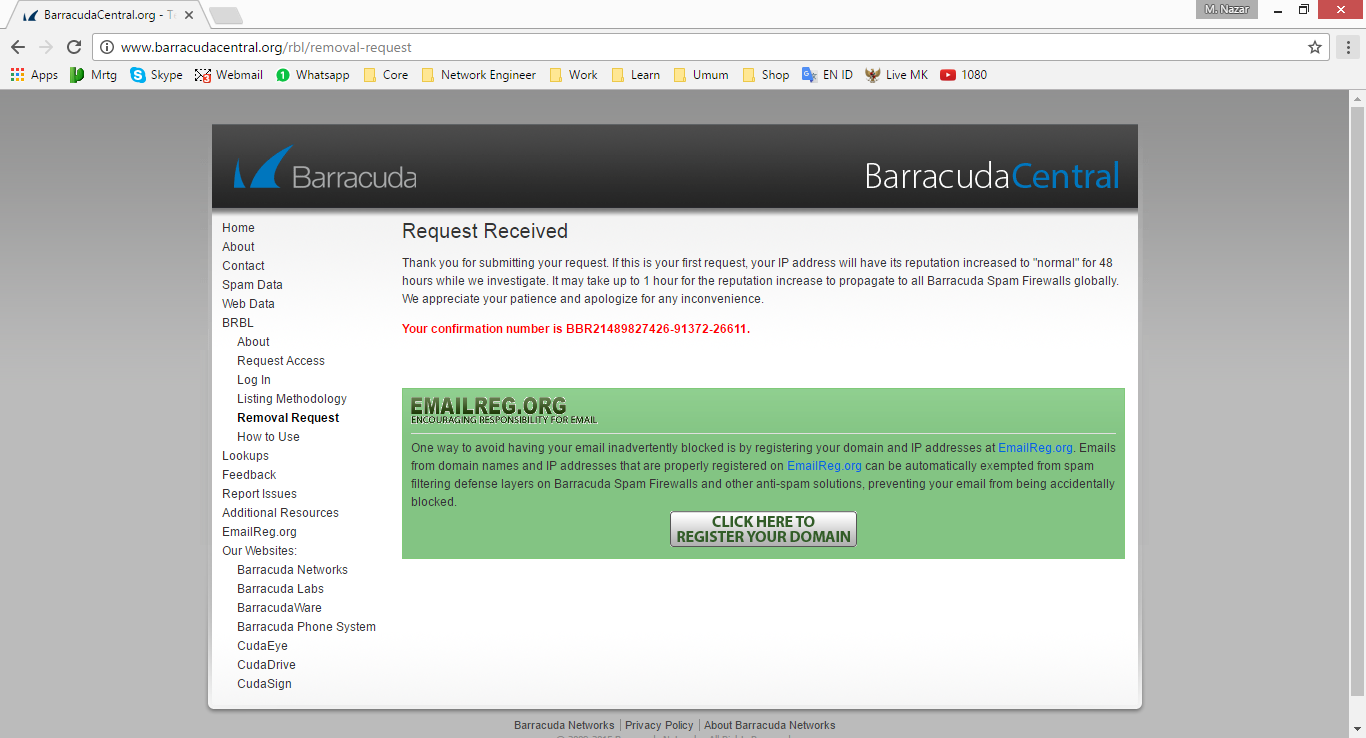Click the Barracuda logo in the page header
Viewport: 1366px width, 738px height.
click(323, 170)
